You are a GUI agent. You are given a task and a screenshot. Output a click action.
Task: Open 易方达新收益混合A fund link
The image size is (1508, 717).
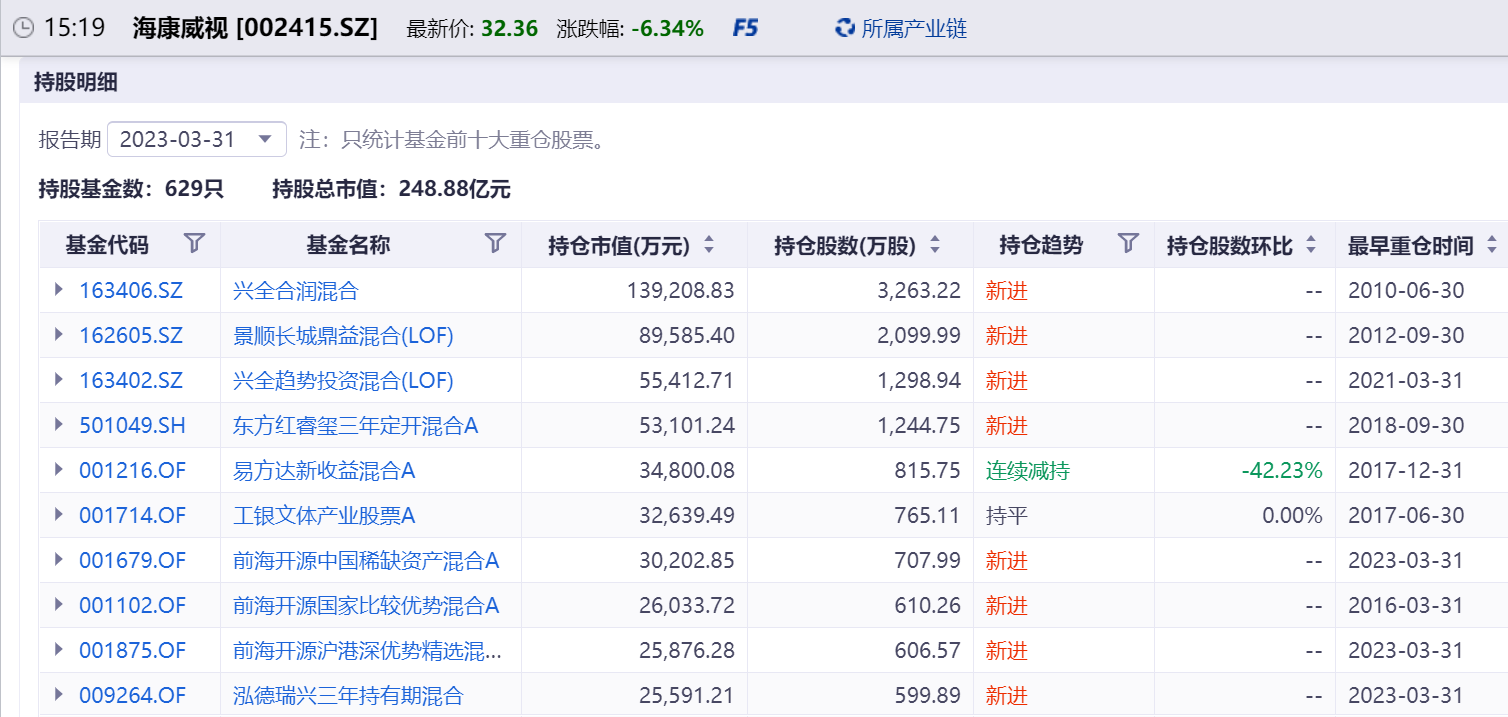click(x=324, y=471)
